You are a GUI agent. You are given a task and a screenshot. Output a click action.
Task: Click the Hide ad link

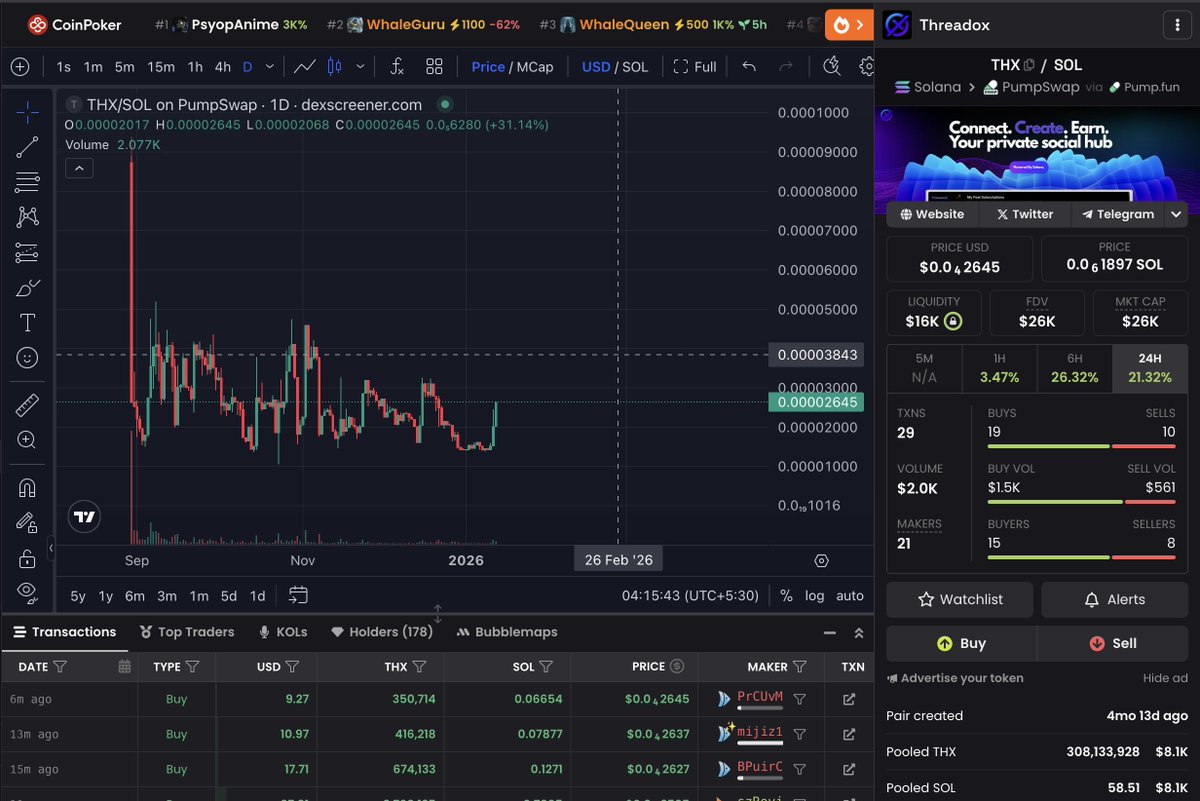(1165, 678)
